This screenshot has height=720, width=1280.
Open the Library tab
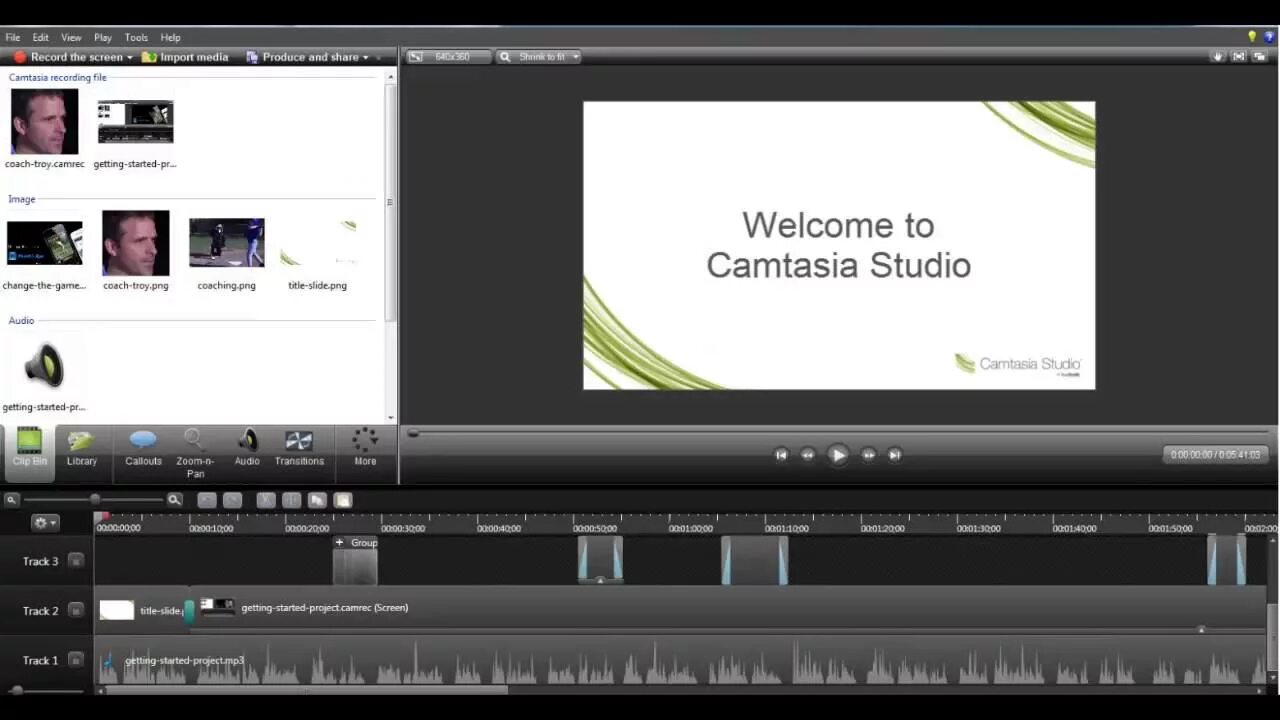pos(82,446)
